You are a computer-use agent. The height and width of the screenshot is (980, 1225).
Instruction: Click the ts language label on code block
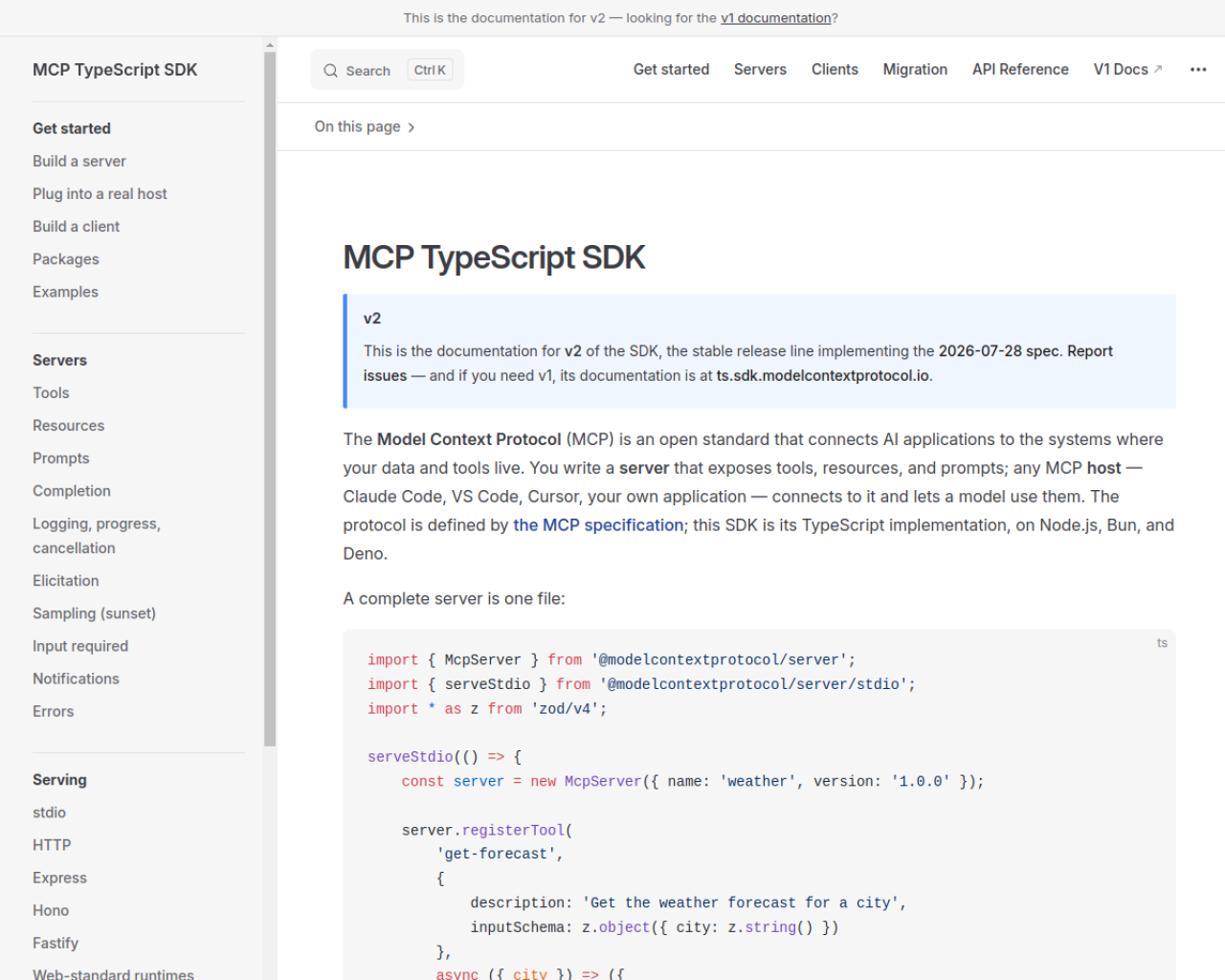pos(1162,643)
